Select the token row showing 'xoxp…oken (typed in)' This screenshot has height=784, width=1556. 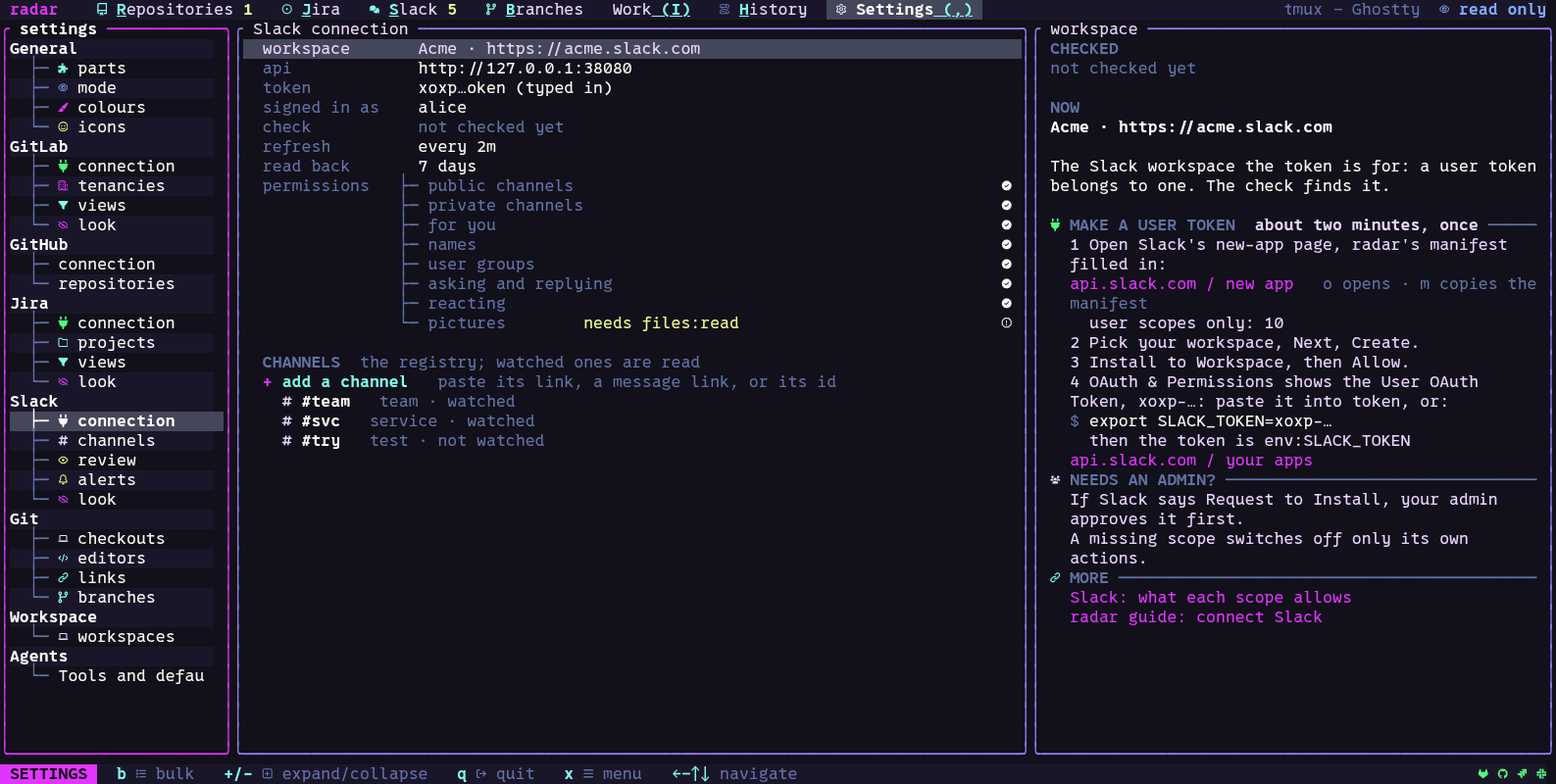coord(632,88)
